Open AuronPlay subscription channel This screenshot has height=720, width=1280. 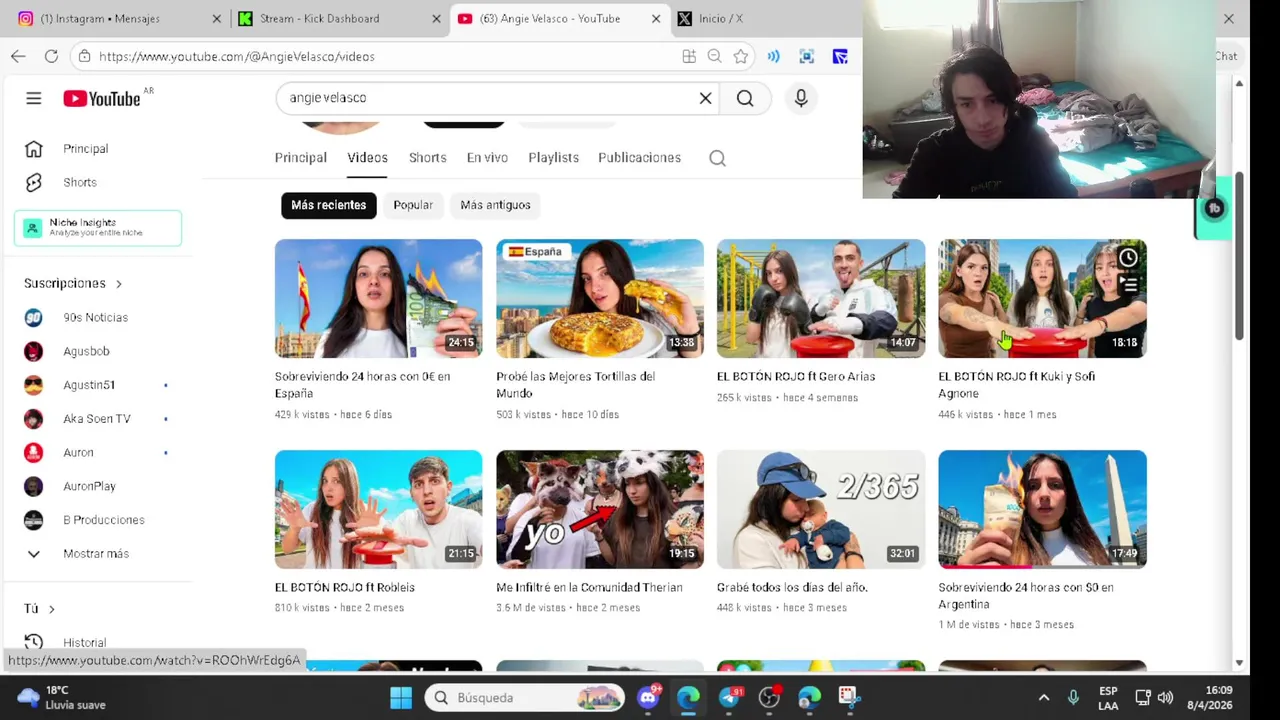[x=90, y=486]
